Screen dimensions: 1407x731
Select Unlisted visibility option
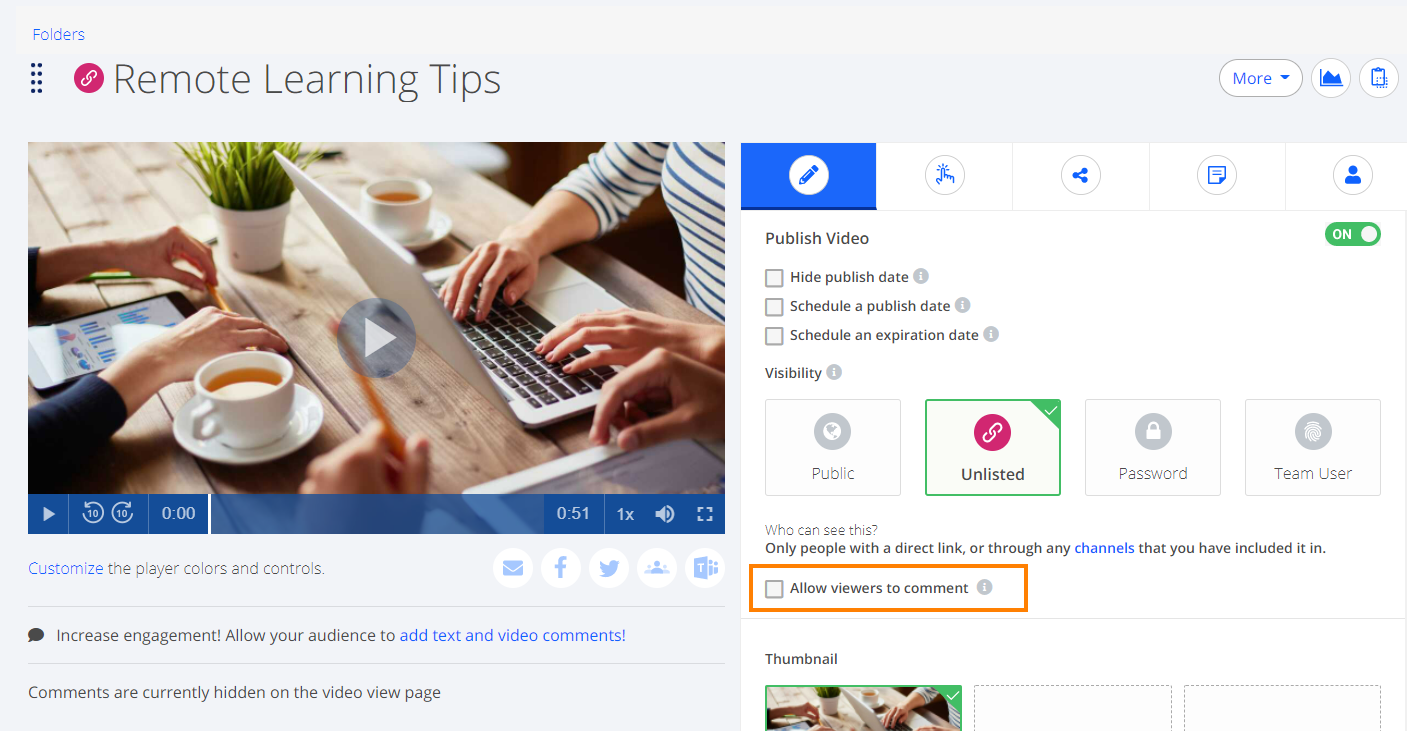(x=993, y=448)
